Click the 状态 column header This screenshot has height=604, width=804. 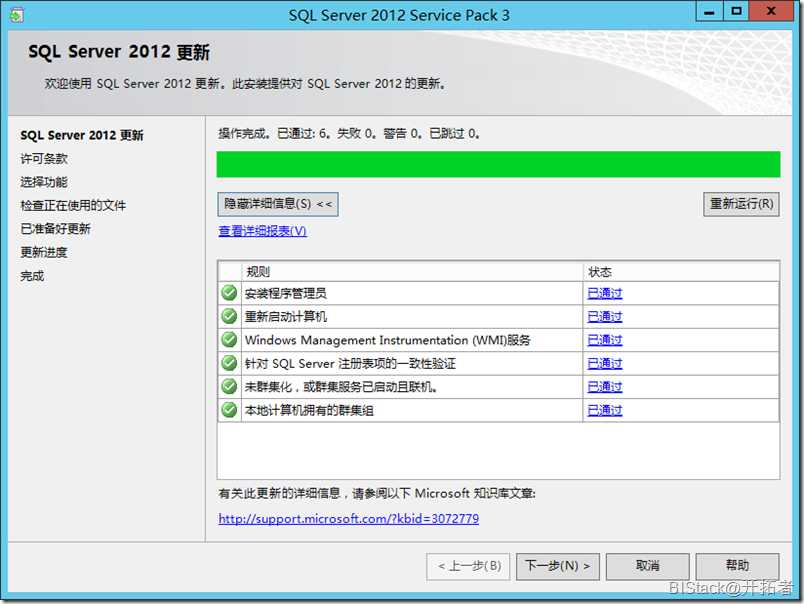[681, 271]
